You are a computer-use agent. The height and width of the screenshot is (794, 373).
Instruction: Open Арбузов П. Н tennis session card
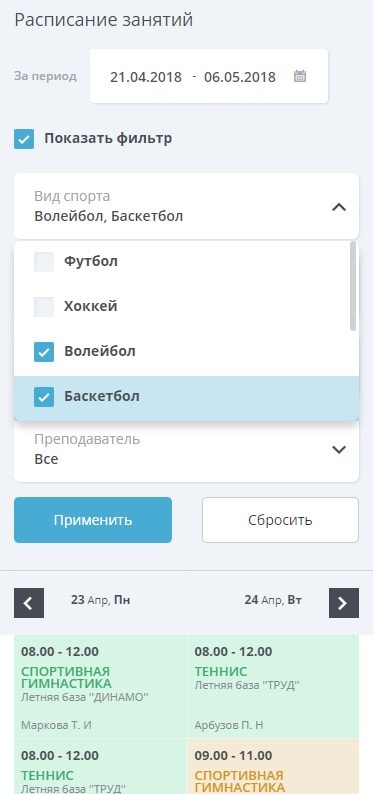(x=273, y=687)
